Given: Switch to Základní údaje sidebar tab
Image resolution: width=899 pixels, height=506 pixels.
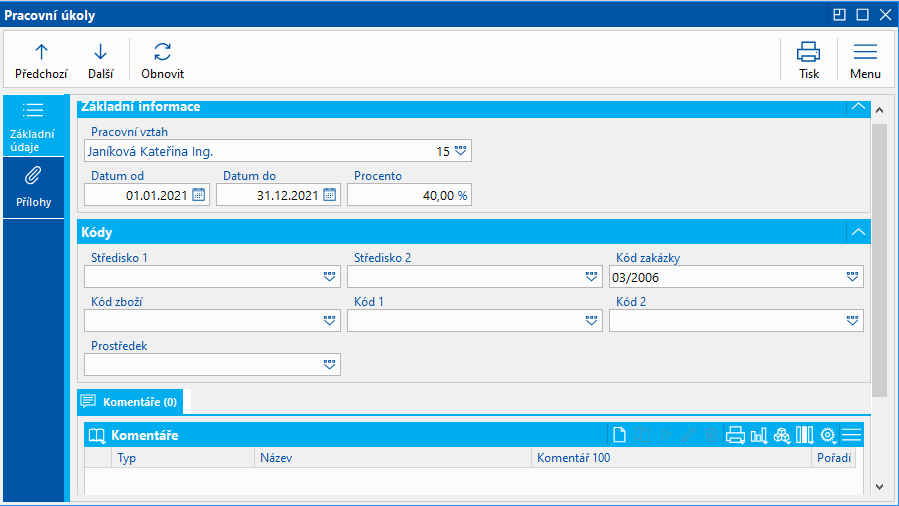Looking at the screenshot, I should click(x=33, y=125).
